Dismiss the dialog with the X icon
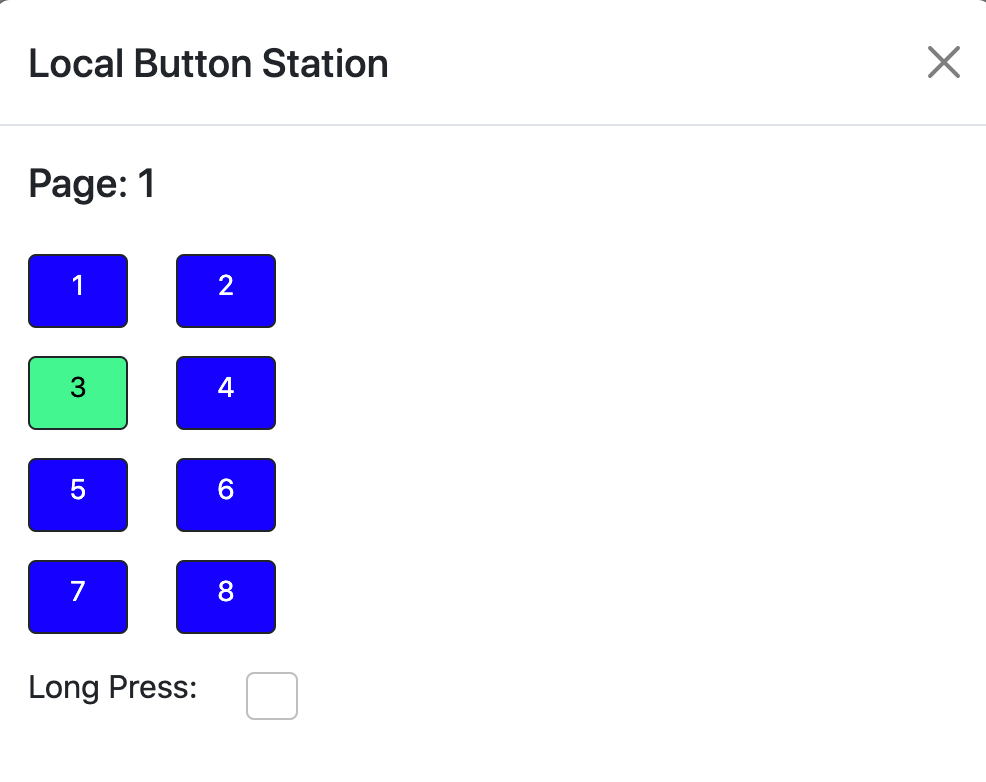 coord(944,62)
